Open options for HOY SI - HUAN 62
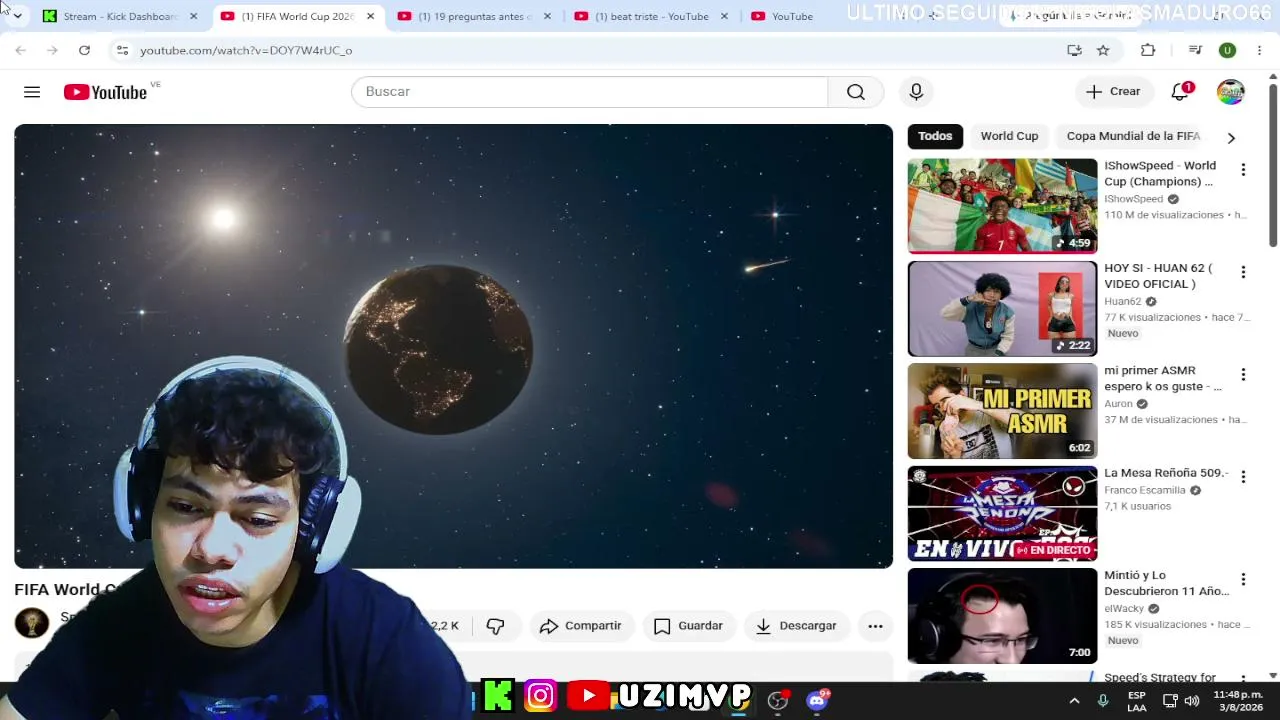Screen dimensions: 1280x720 tap(1243, 272)
